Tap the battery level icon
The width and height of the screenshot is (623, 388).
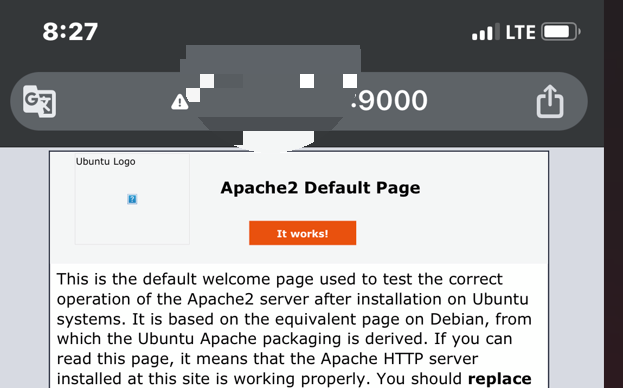[561, 32]
